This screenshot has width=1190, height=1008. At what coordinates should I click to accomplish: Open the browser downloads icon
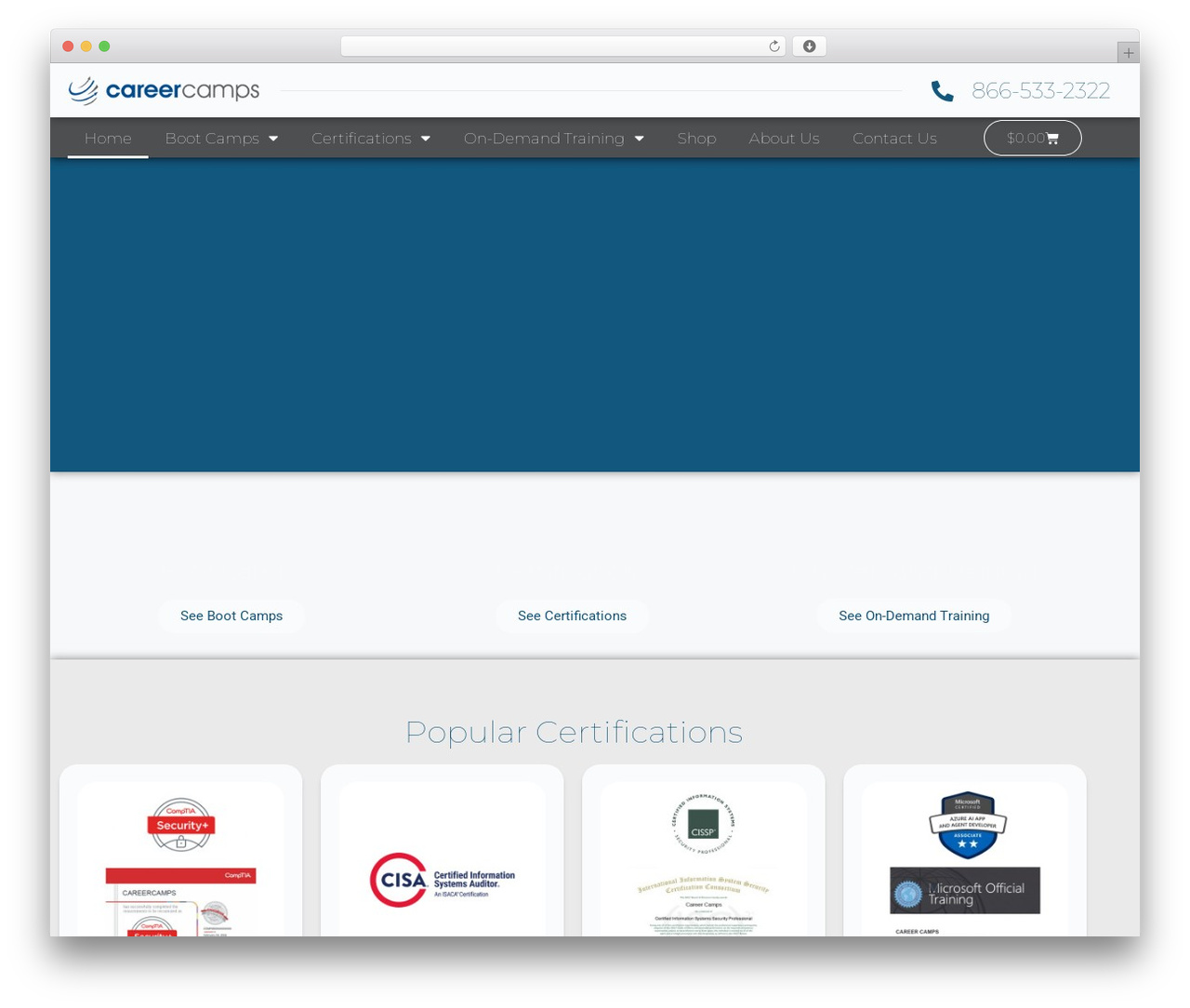(810, 46)
